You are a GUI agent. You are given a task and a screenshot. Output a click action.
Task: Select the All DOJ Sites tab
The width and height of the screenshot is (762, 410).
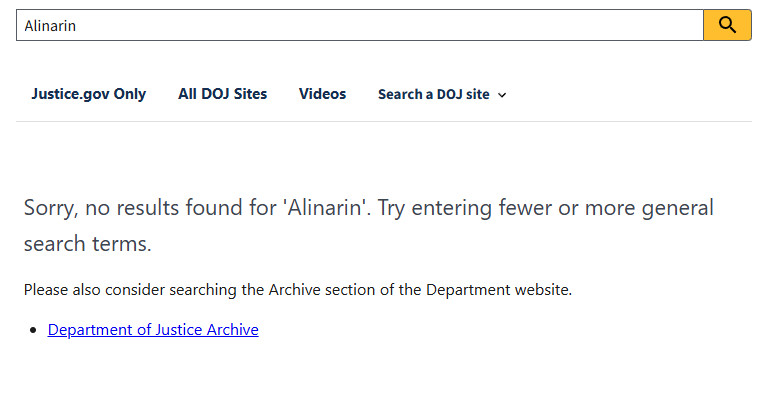point(222,94)
